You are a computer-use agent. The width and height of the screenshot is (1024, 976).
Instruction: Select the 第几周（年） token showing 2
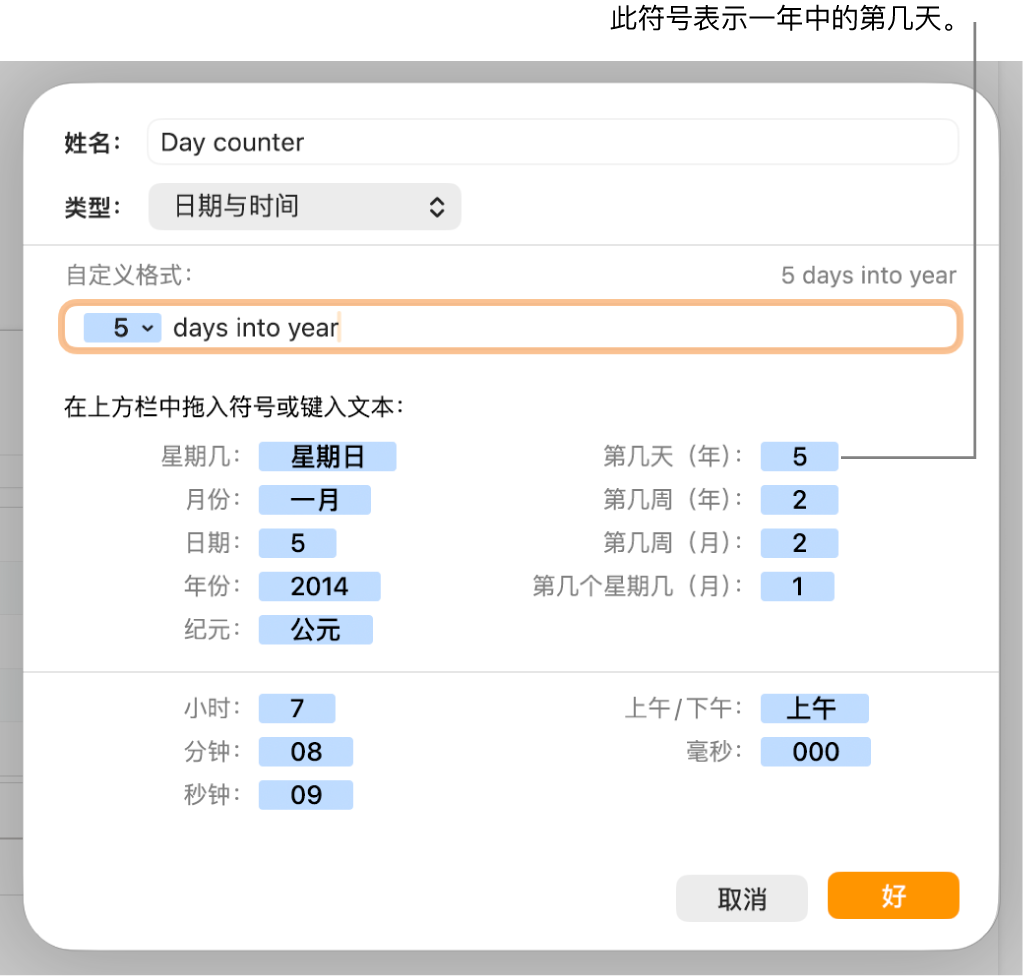point(799,499)
